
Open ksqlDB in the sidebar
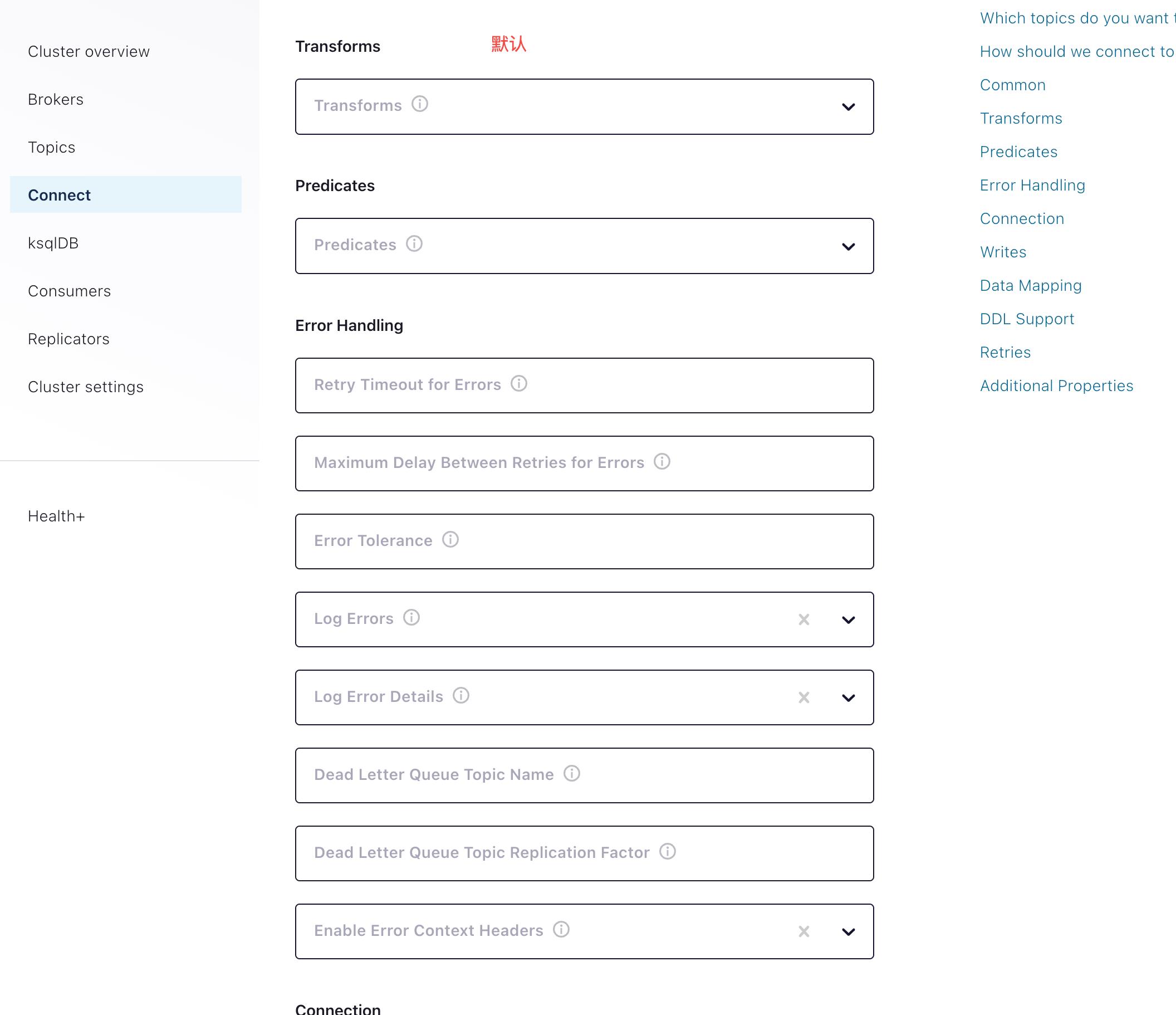pyautogui.click(x=53, y=243)
